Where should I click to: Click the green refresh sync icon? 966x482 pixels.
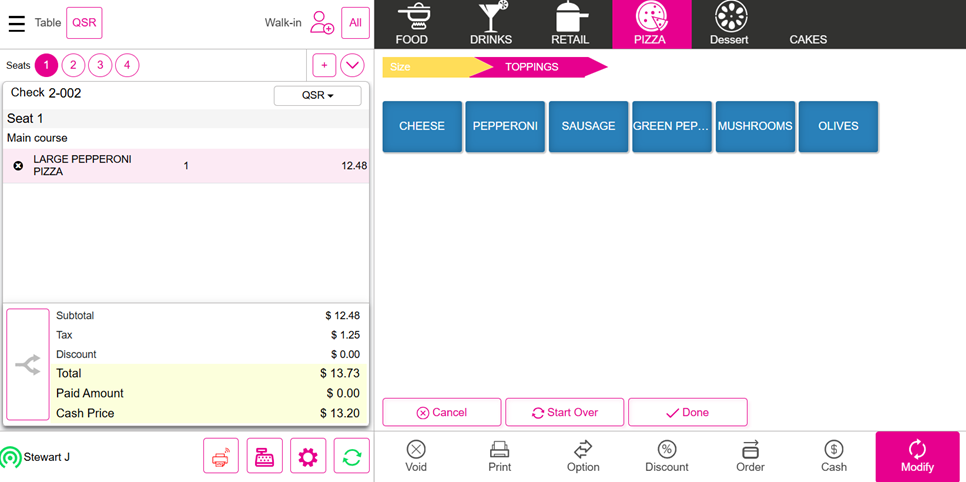click(352, 456)
